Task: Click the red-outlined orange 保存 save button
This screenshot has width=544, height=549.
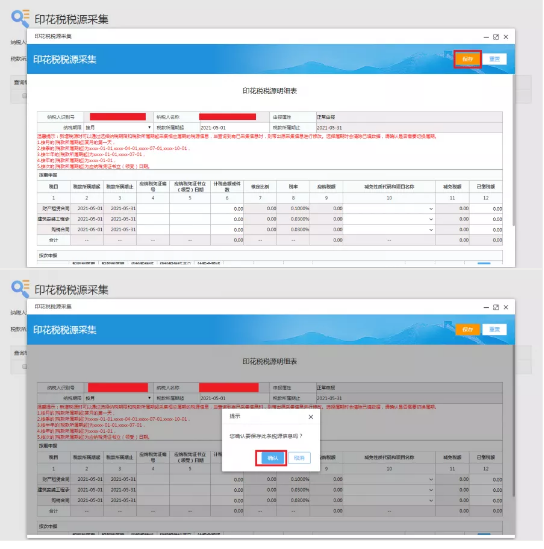Action: 468,59
